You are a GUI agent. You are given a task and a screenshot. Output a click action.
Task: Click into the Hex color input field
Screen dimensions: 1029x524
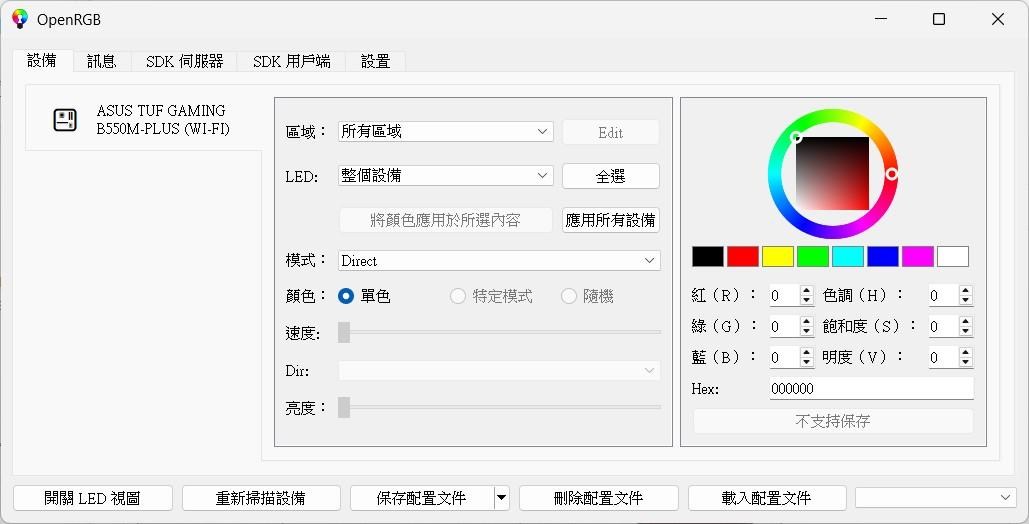pos(871,388)
